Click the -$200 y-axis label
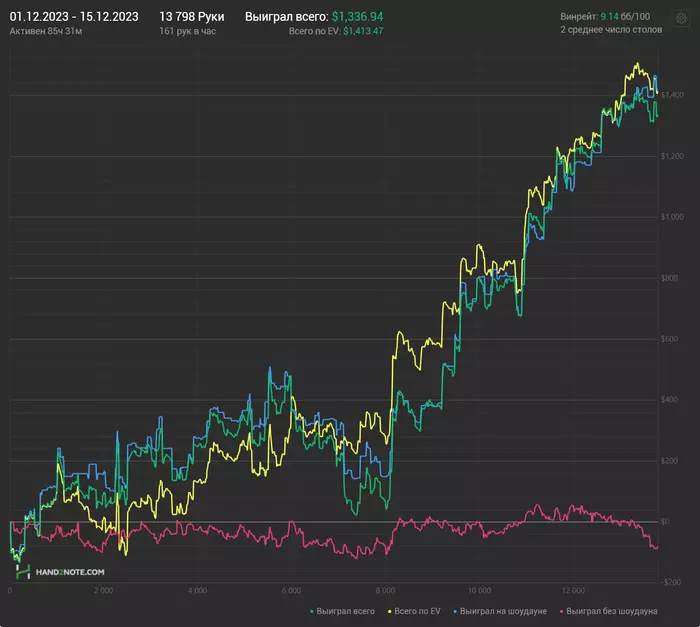The height and width of the screenshot is (627, 700). point(671,582)
